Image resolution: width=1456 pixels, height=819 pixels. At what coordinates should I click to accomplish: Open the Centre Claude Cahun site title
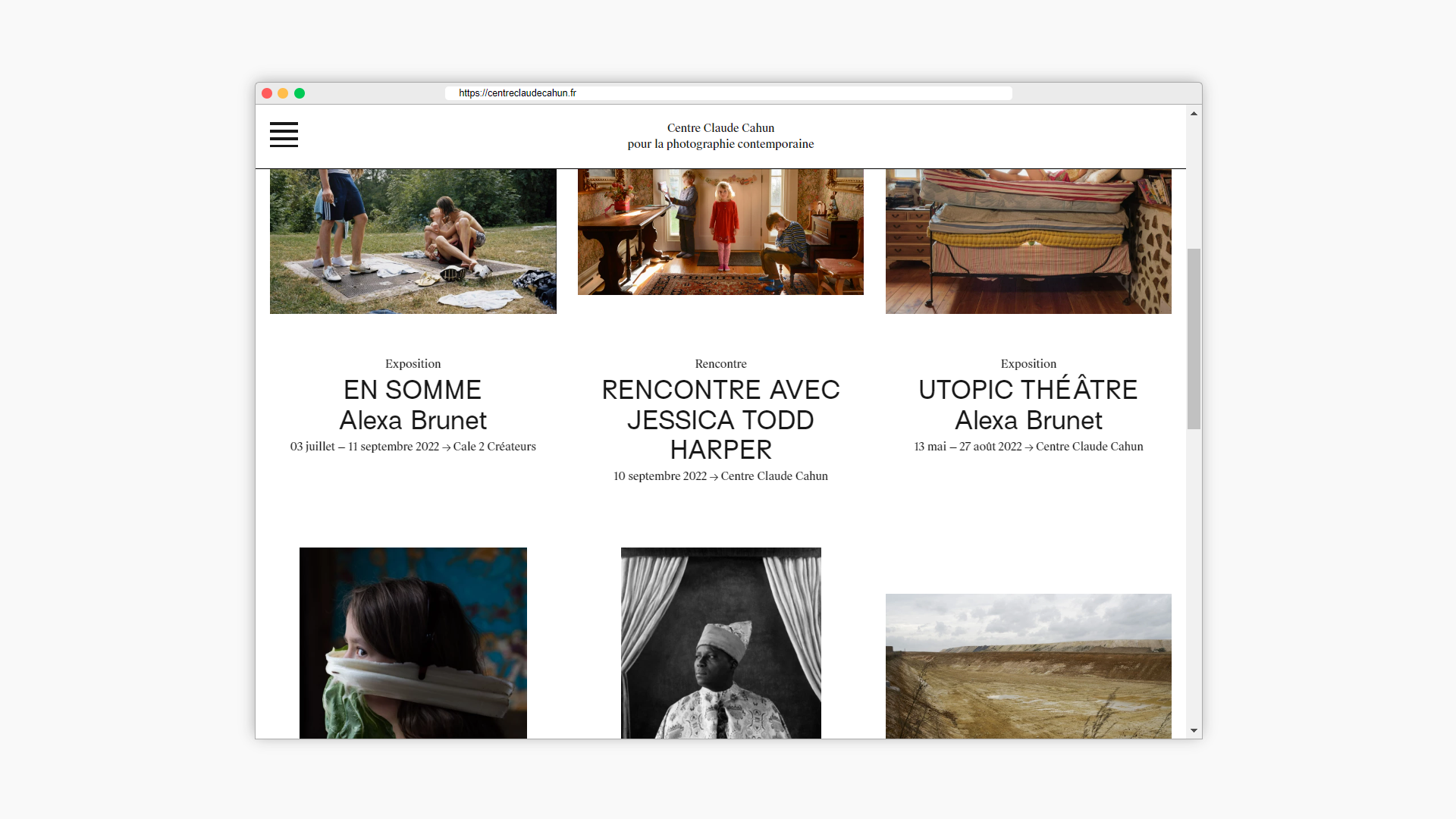click(x=720, y=136)
